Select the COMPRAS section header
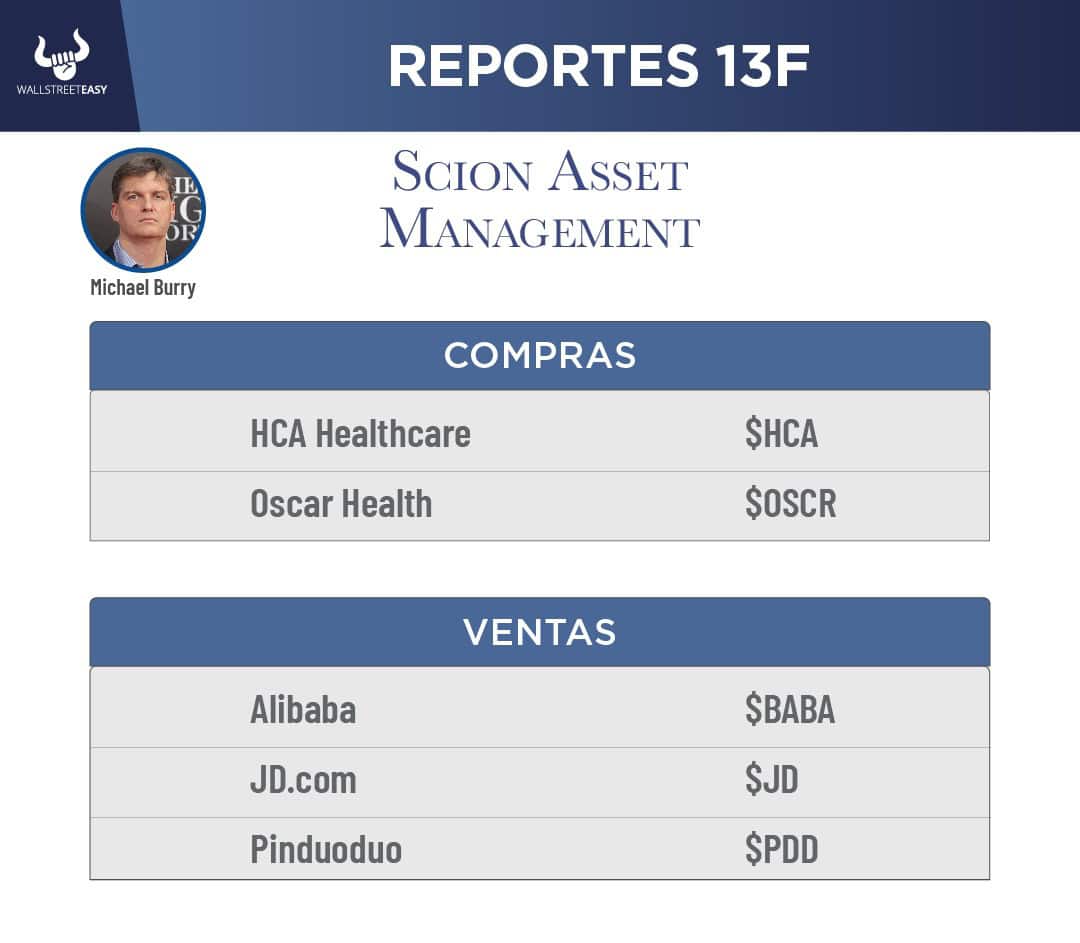Image resolution: width=1080 pixels, height=943 pixels. pos(539,356)
